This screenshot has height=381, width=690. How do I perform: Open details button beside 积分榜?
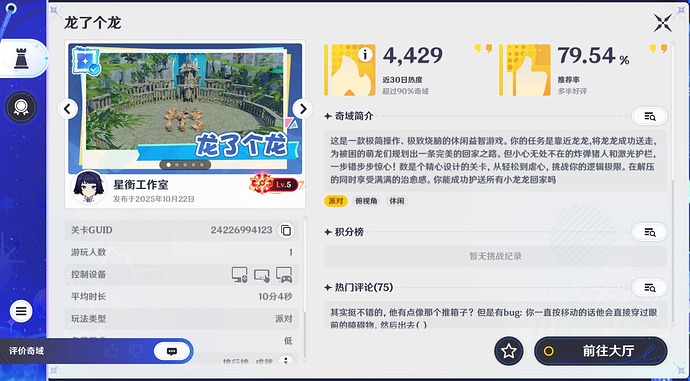[x=650, y=232]
